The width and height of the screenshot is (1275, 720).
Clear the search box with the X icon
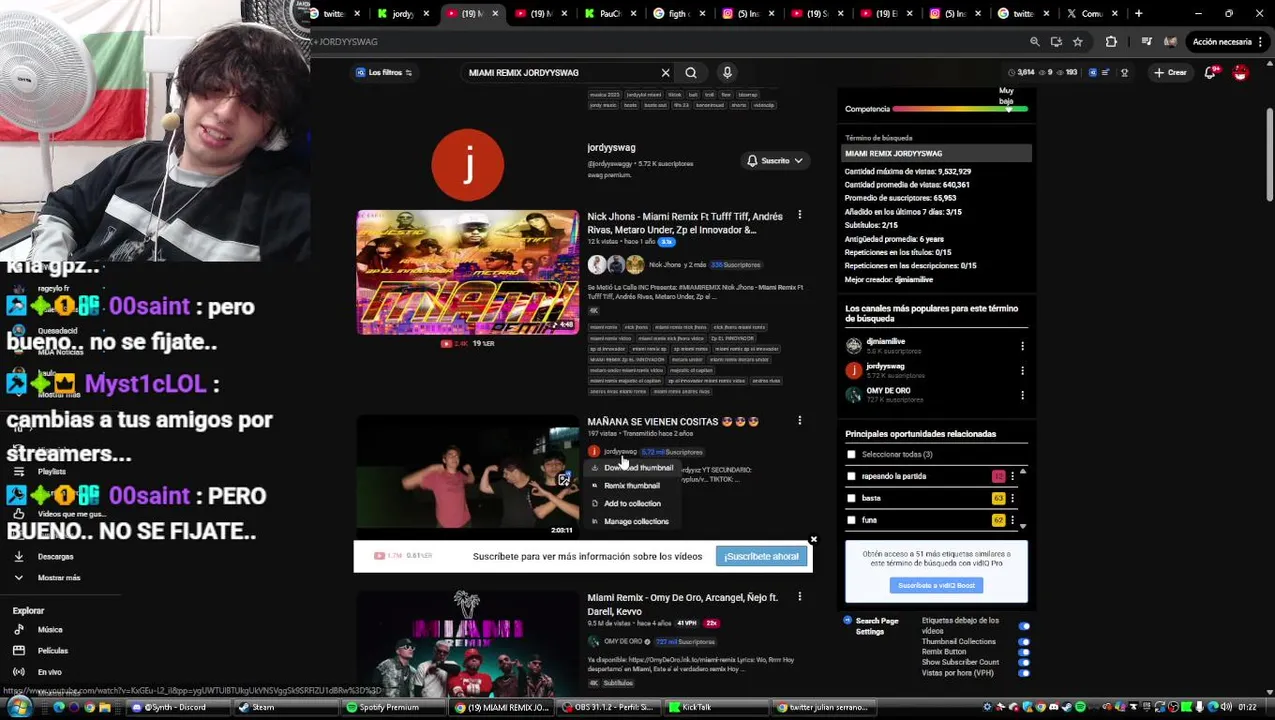[665, 73]
